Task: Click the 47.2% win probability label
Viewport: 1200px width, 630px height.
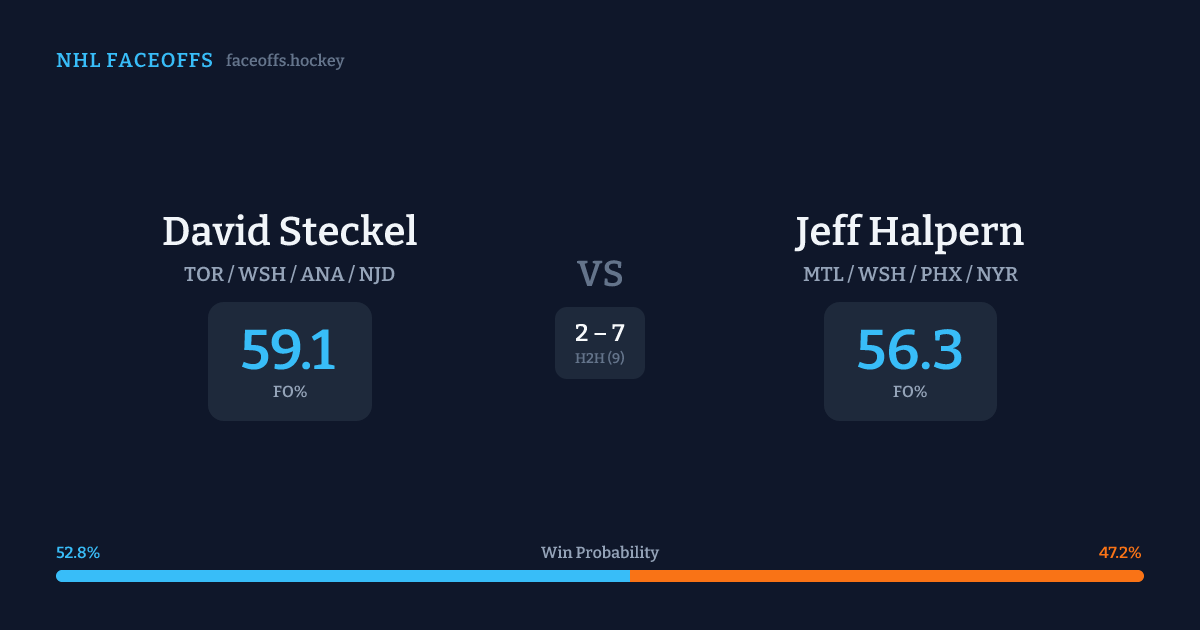Action: point(1120,553)
